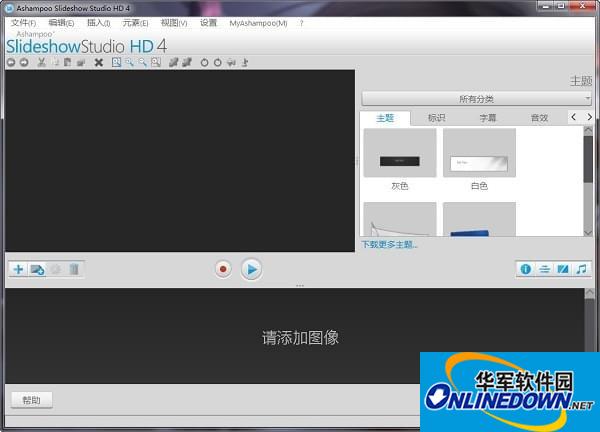Open the 编辑(E) menu
The image size is (600, 432).
(x=61, y=23)
